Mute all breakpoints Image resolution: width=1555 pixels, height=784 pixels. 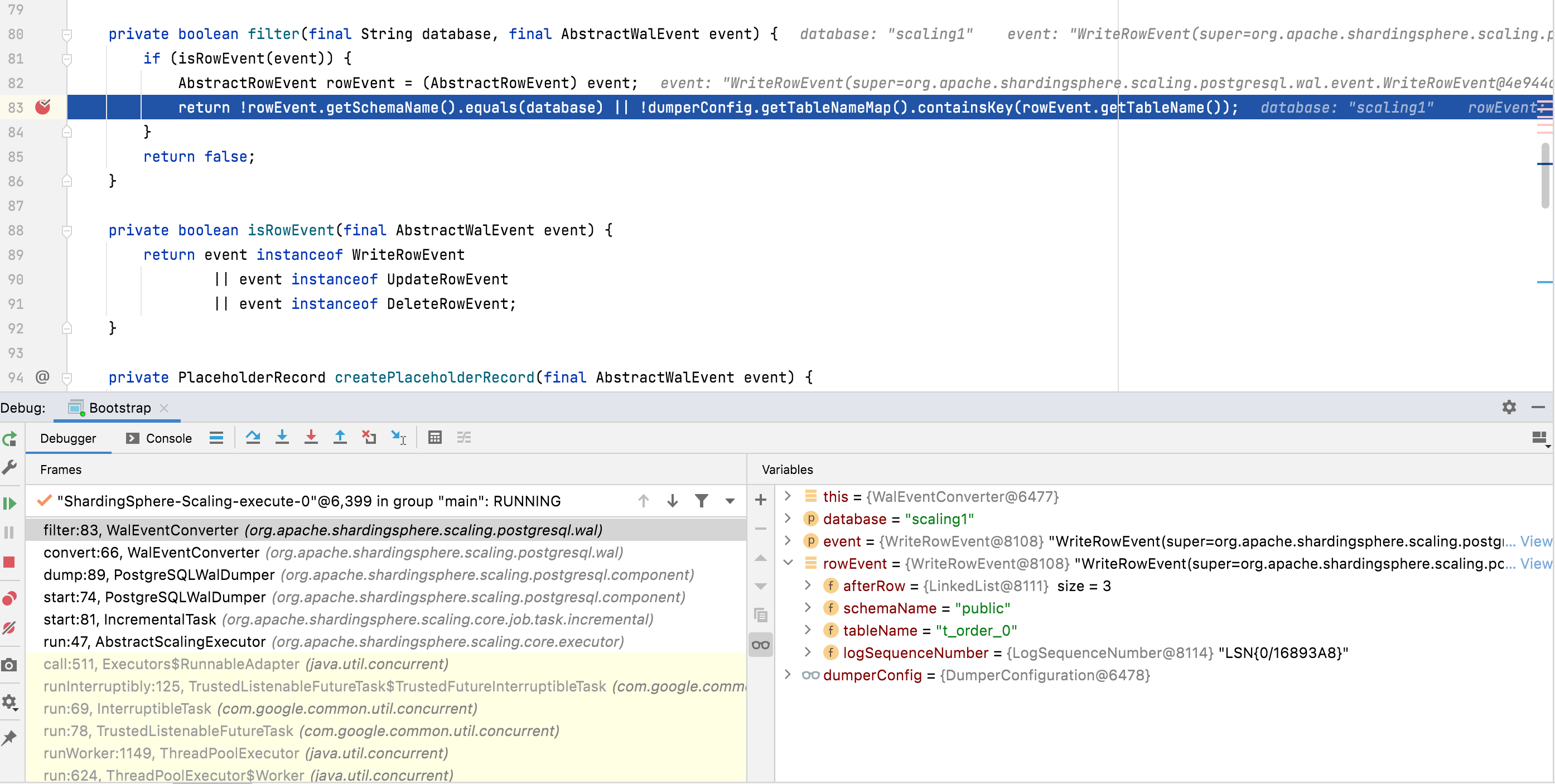(x=9, y=628)
